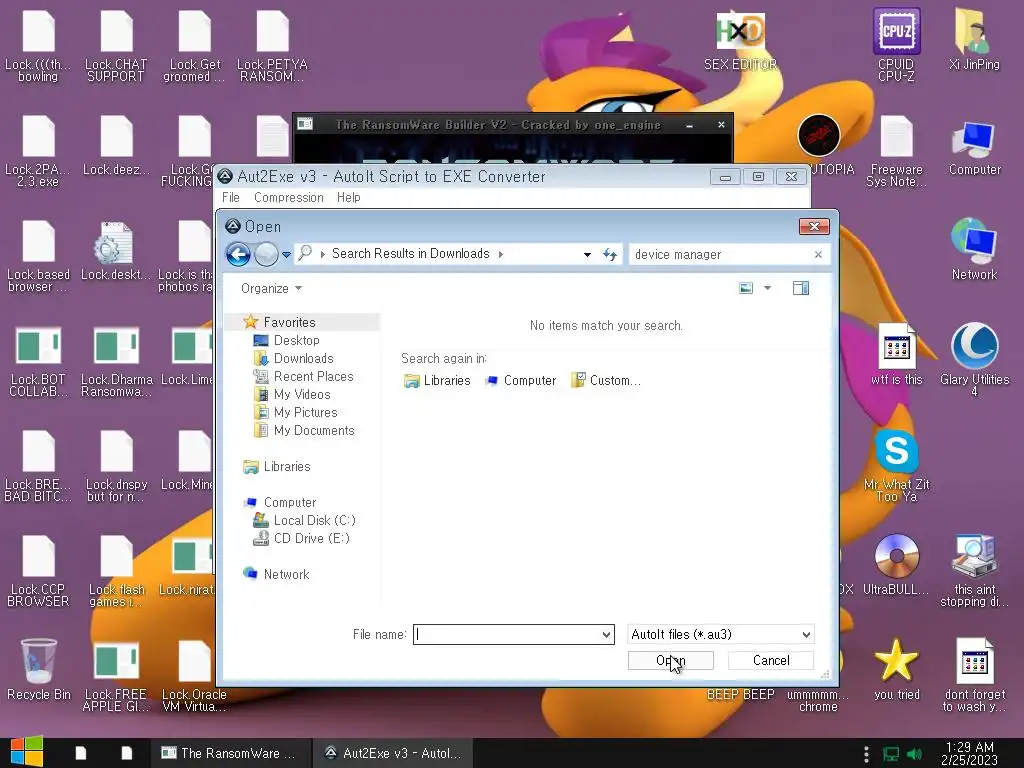Expand breadcrumb arrow after Search Results in Downloads
Image resolution: width=1024 pixels, height=768 pixels.
pyautogui.click(x=501, y=255)
